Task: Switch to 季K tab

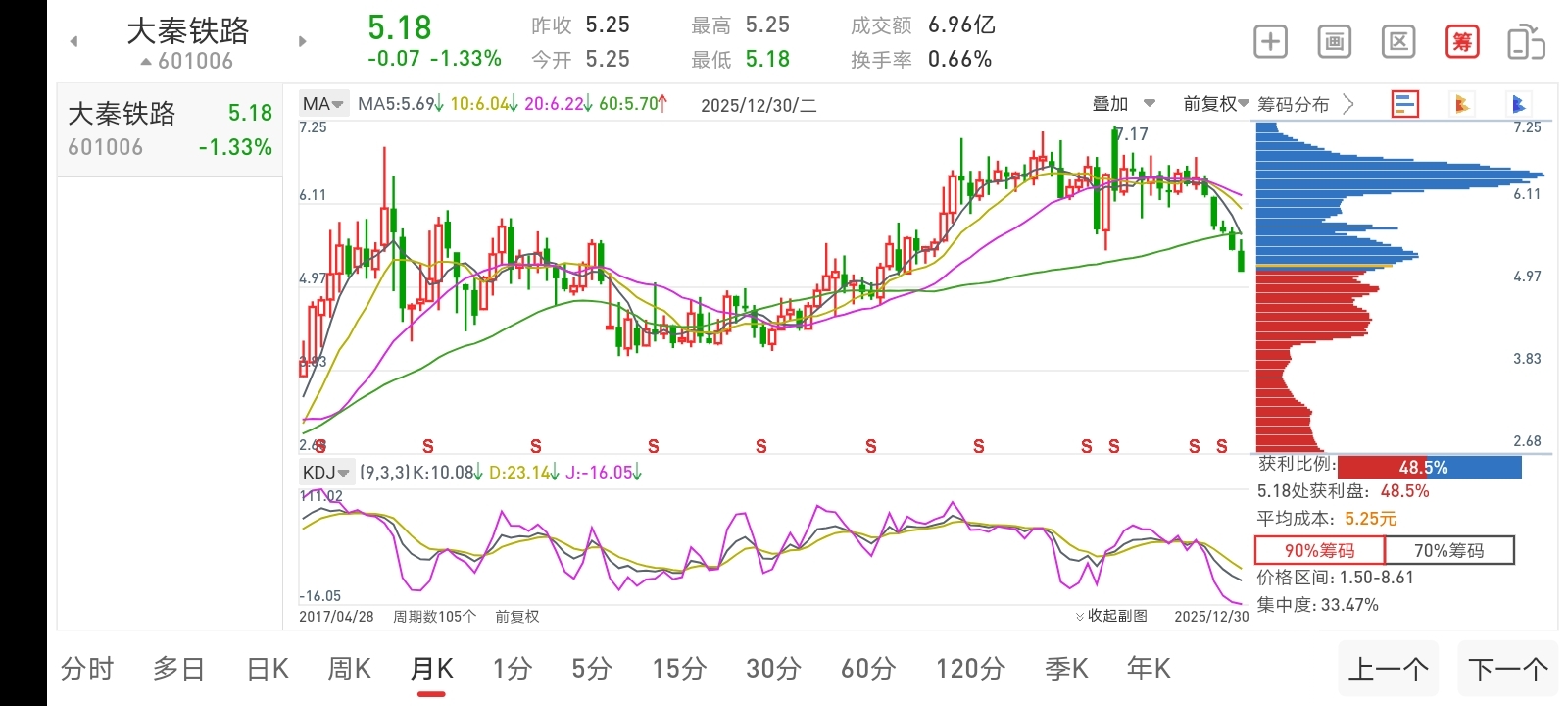Action: click(x=1066, y=669)
